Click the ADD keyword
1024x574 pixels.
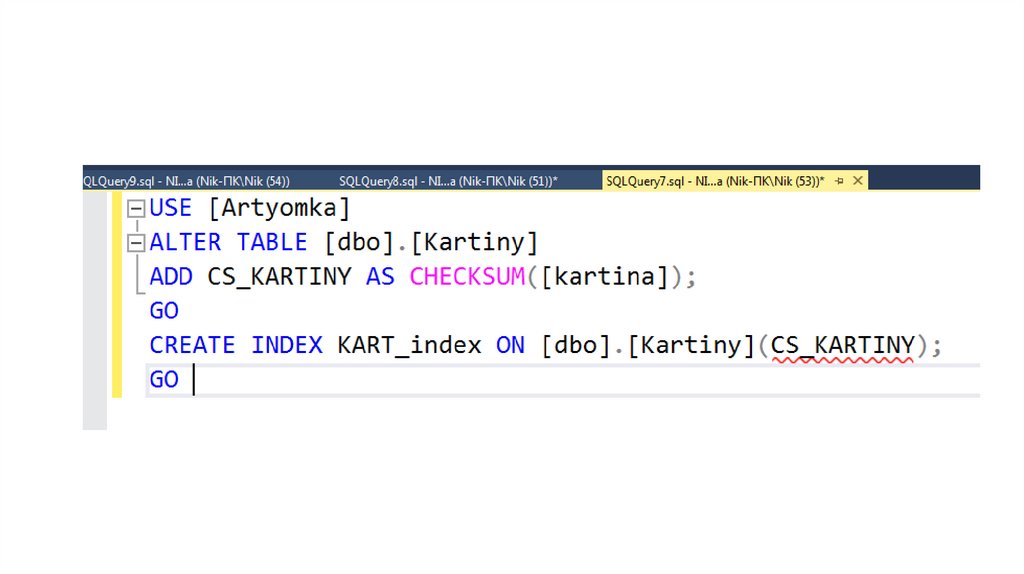[171, 277]
